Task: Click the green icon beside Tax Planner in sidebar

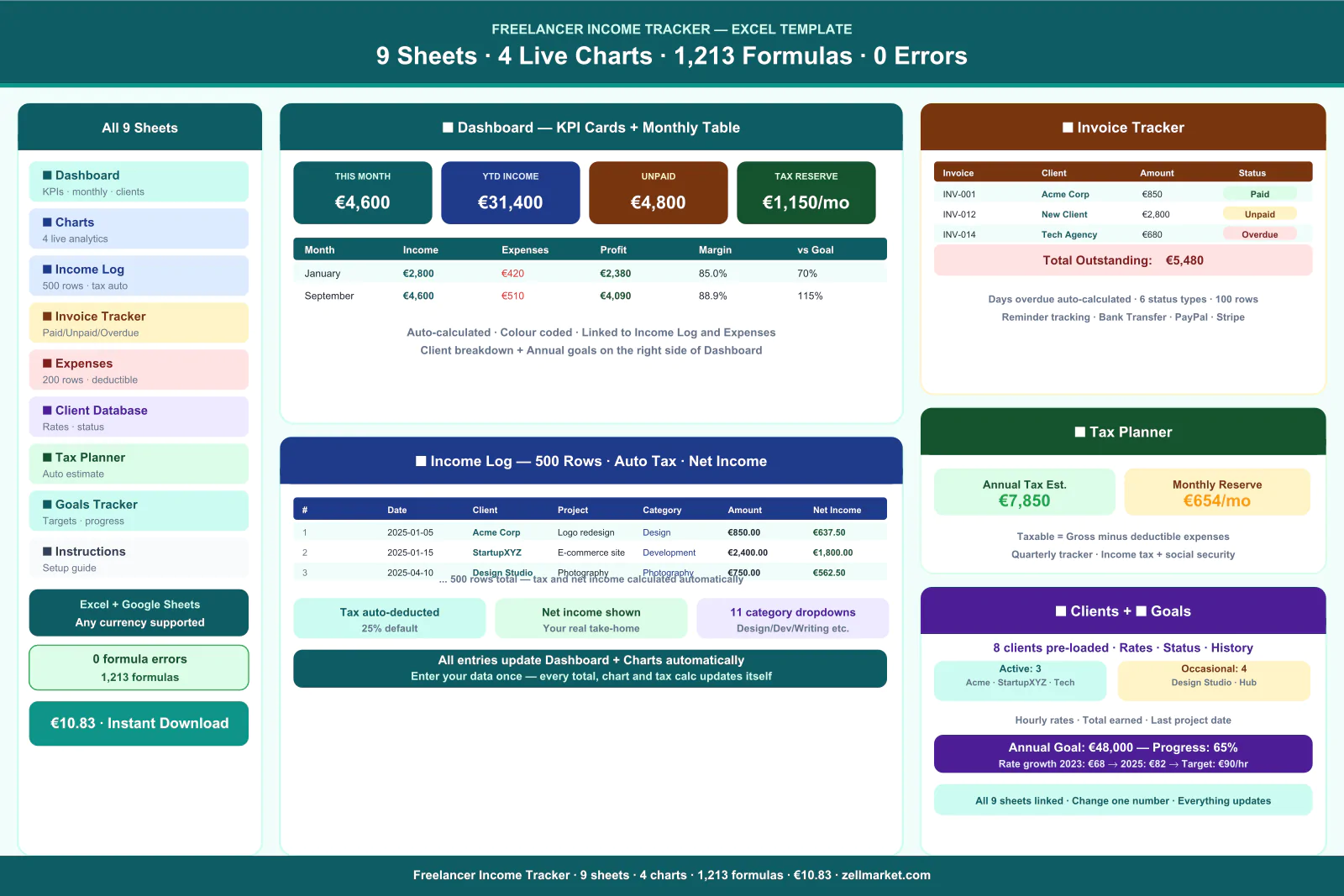Action: pyautogui.click(x=47, y=458)
